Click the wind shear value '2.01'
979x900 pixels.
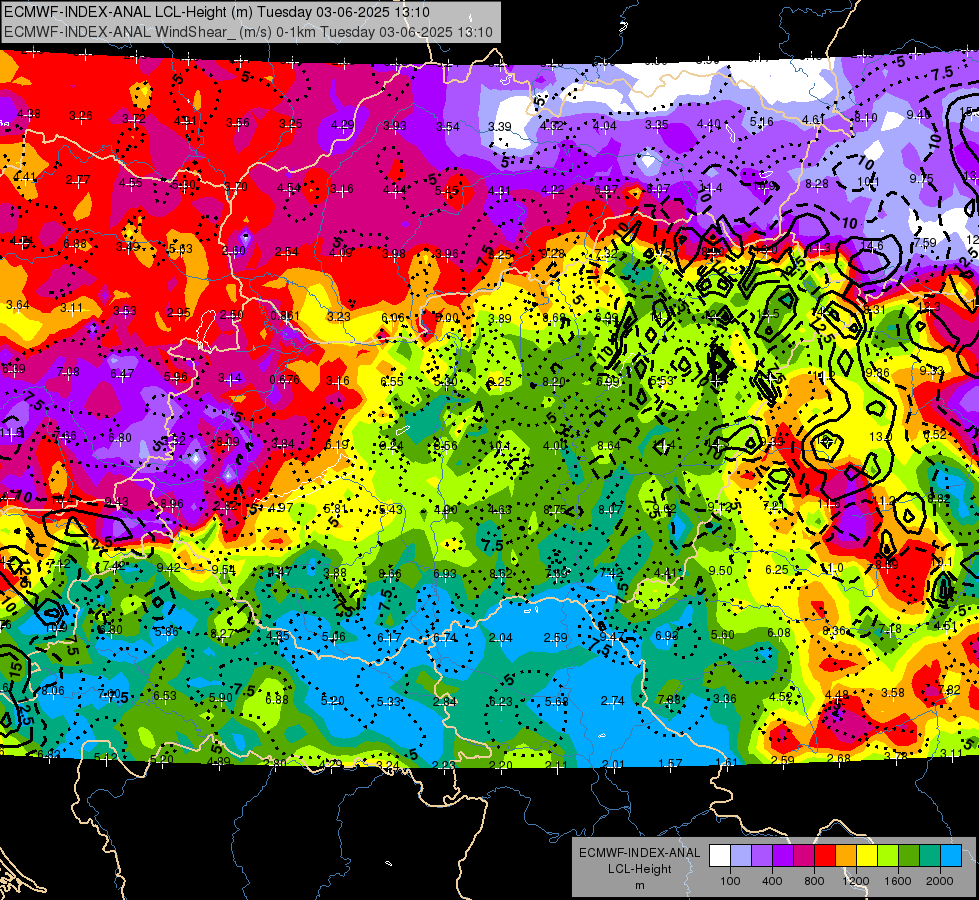tap(612, 765)
